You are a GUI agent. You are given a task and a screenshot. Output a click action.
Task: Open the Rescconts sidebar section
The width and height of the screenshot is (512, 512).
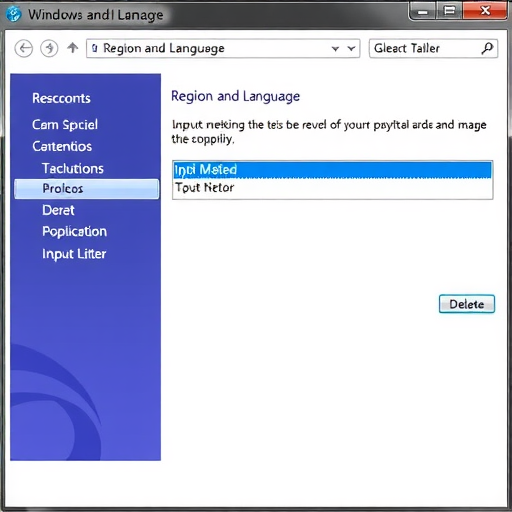pyautogui.click(x=61, y=98)
